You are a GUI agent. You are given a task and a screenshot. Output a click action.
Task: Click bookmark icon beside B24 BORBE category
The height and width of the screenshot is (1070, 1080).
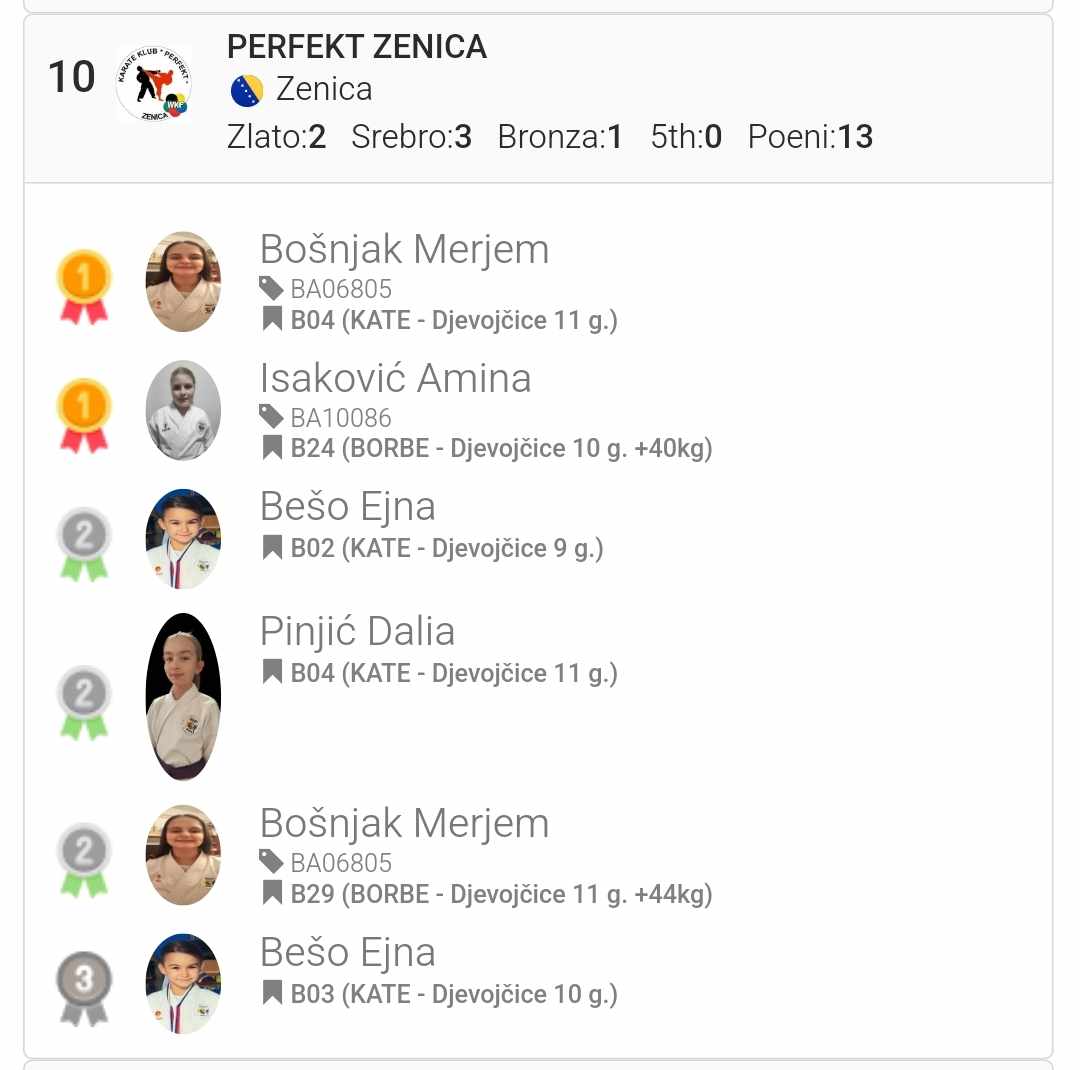click(x=272, y=447)
